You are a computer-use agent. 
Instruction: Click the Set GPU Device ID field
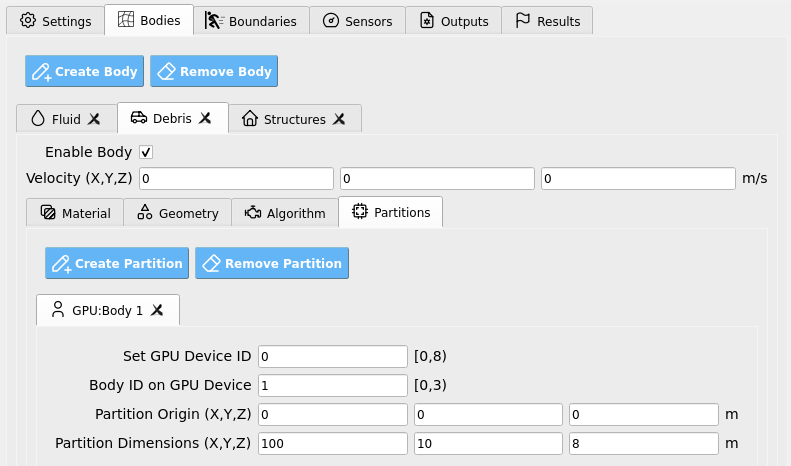pyautogui.click(x=333, y=357)
